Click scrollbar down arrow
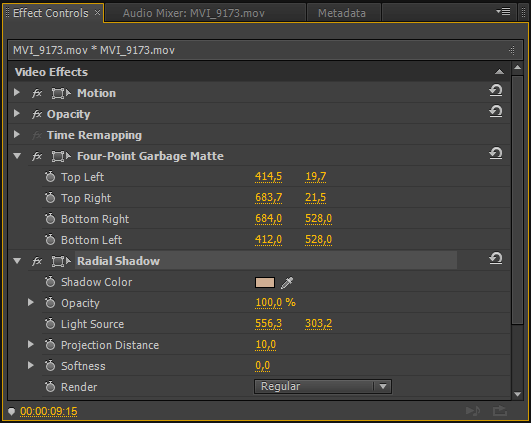Viewport: 531px width, 423px height. 517,394
